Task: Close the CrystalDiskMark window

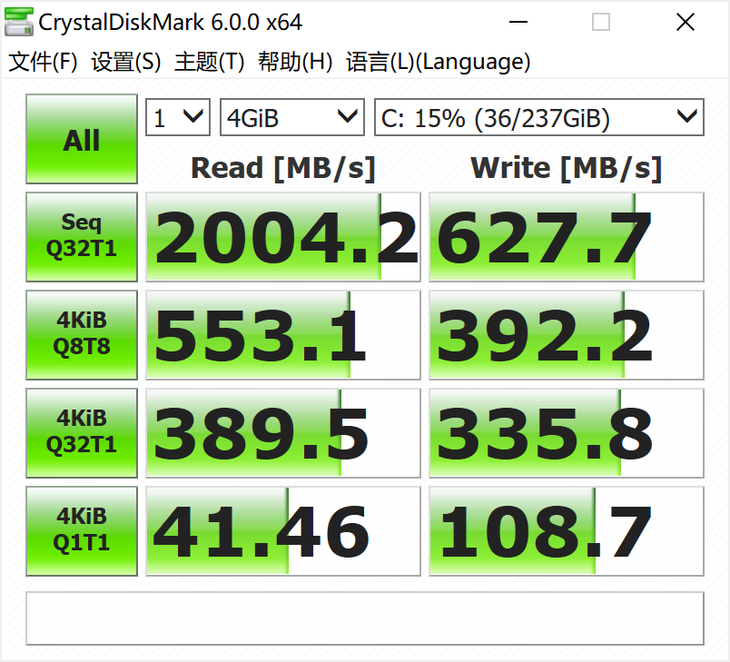Action: pyautogui.click(x=685, y=21)
